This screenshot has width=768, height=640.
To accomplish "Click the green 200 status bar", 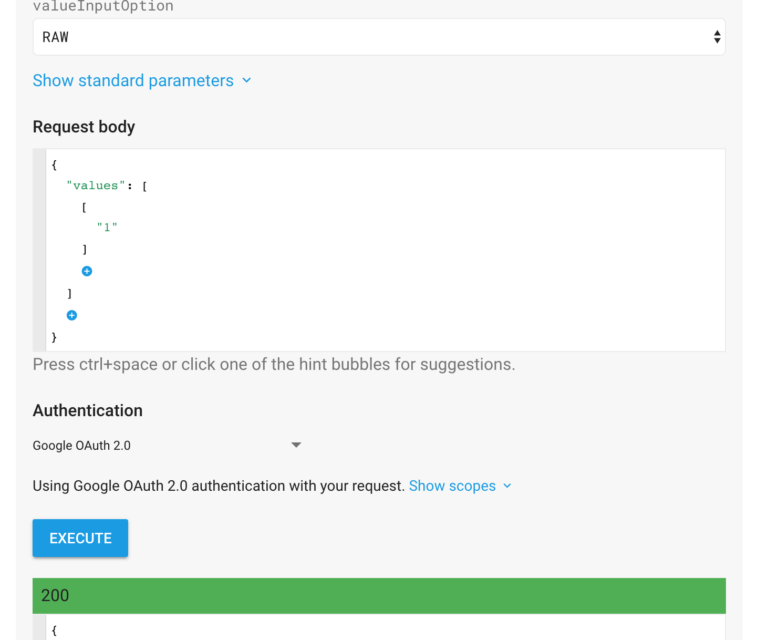I will pos(379,595).
